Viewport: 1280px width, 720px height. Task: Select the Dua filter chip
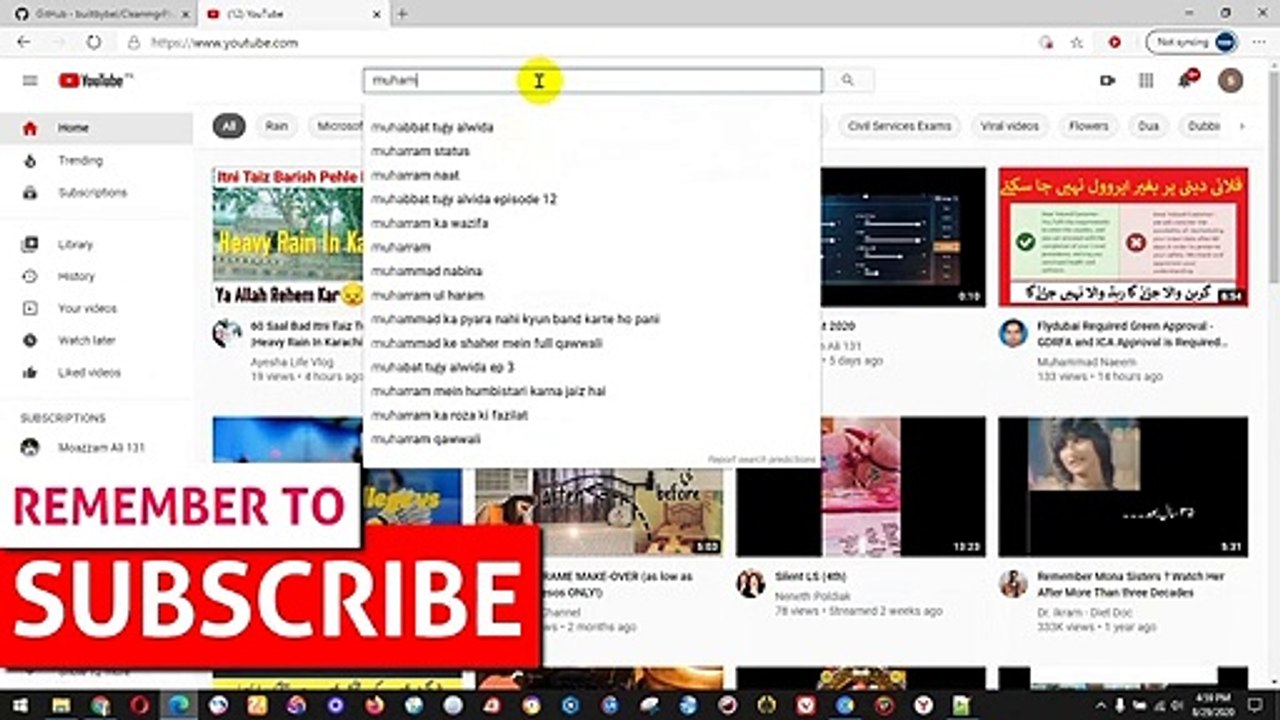coord(1148,126)
